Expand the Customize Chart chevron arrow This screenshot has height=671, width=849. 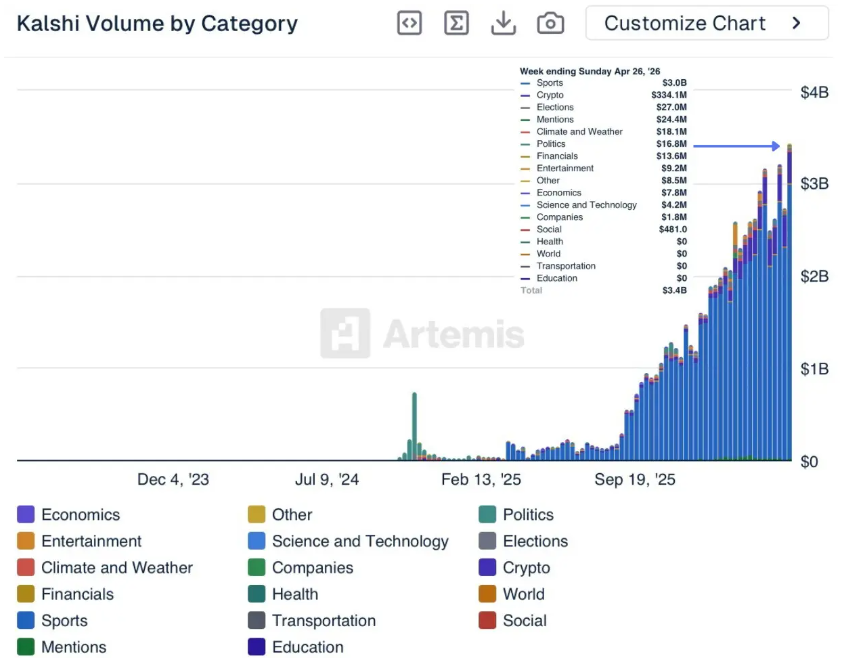tap(796, 23)
